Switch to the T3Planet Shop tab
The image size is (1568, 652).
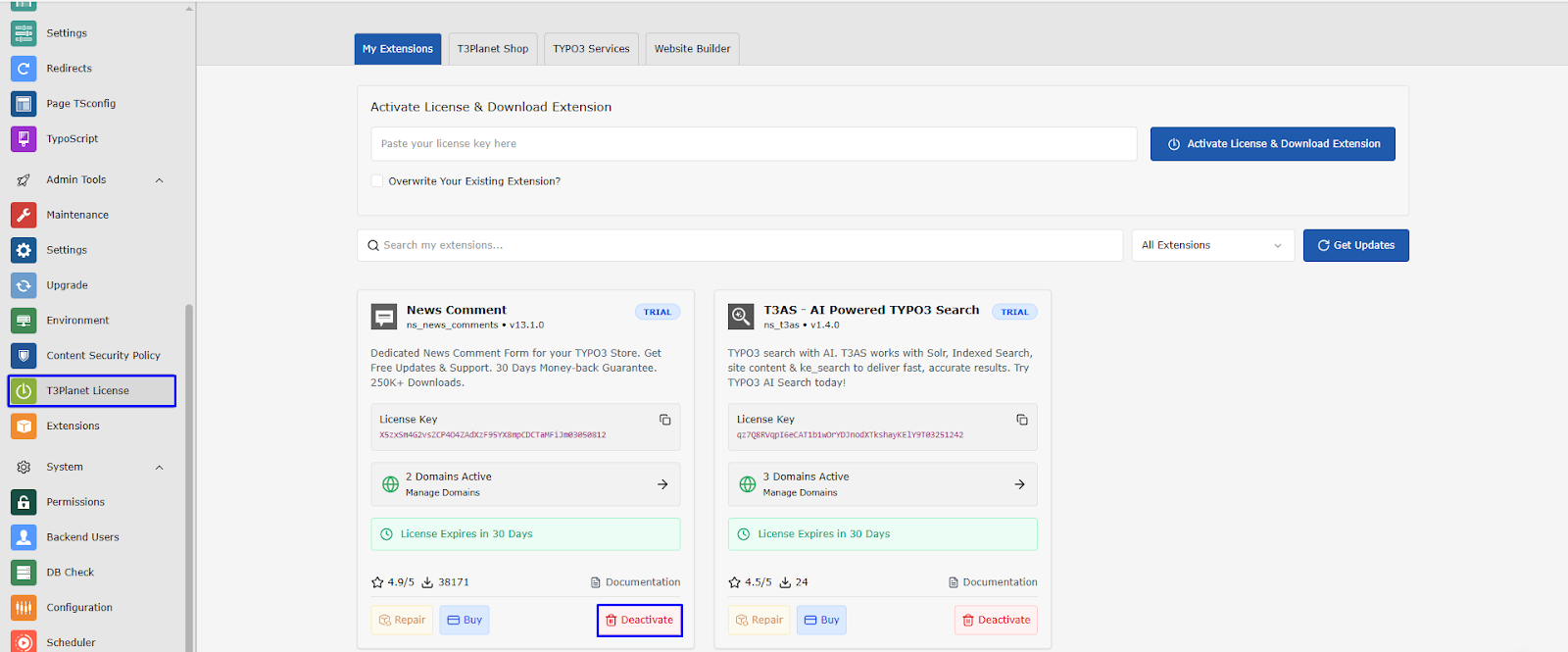(492, 49)
